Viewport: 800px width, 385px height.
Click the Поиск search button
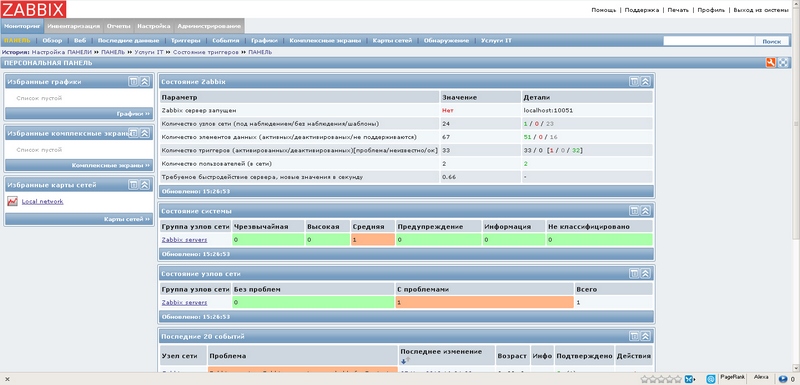tap(771, 41)
